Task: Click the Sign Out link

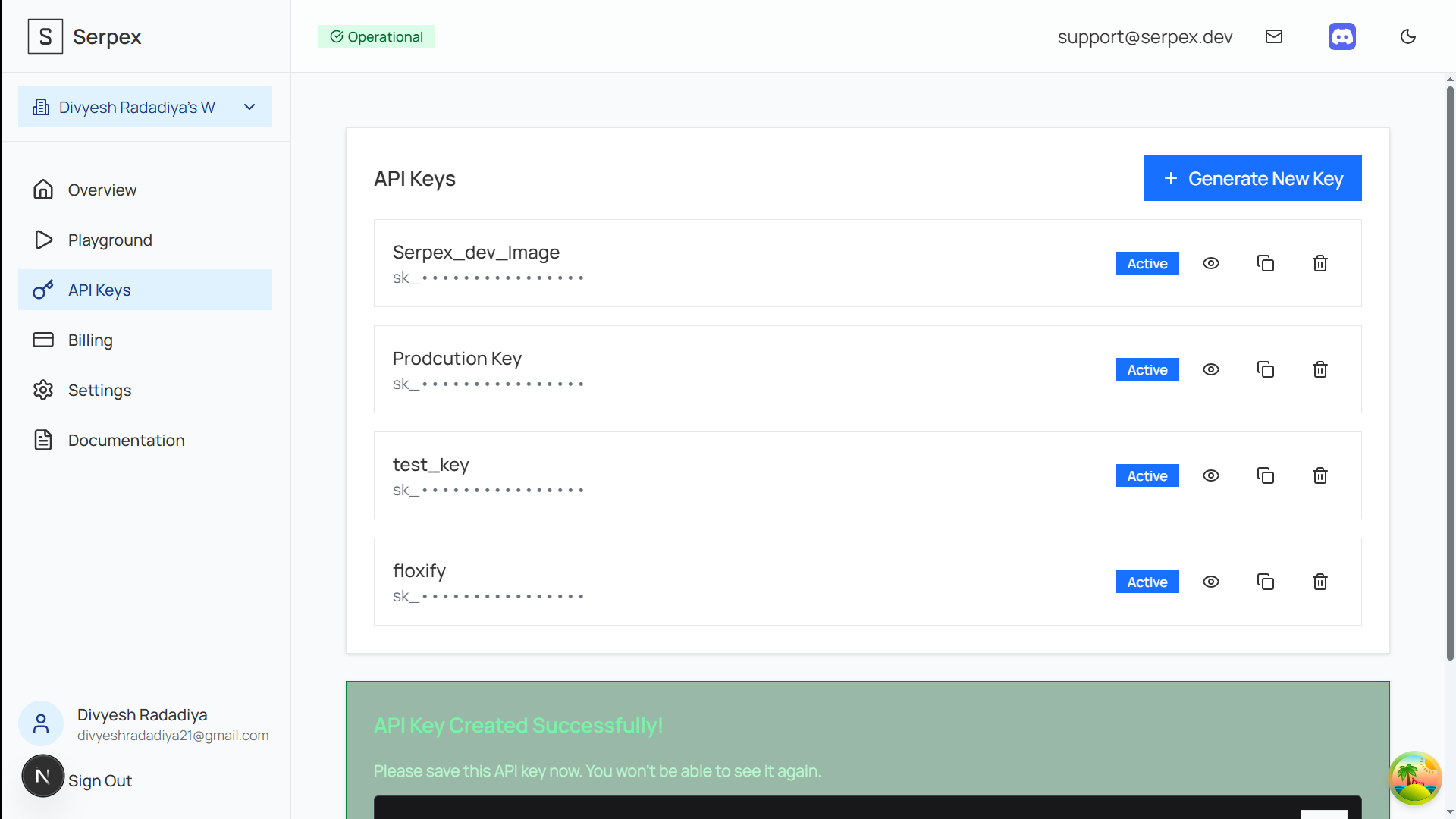Action: coord(99,780)
